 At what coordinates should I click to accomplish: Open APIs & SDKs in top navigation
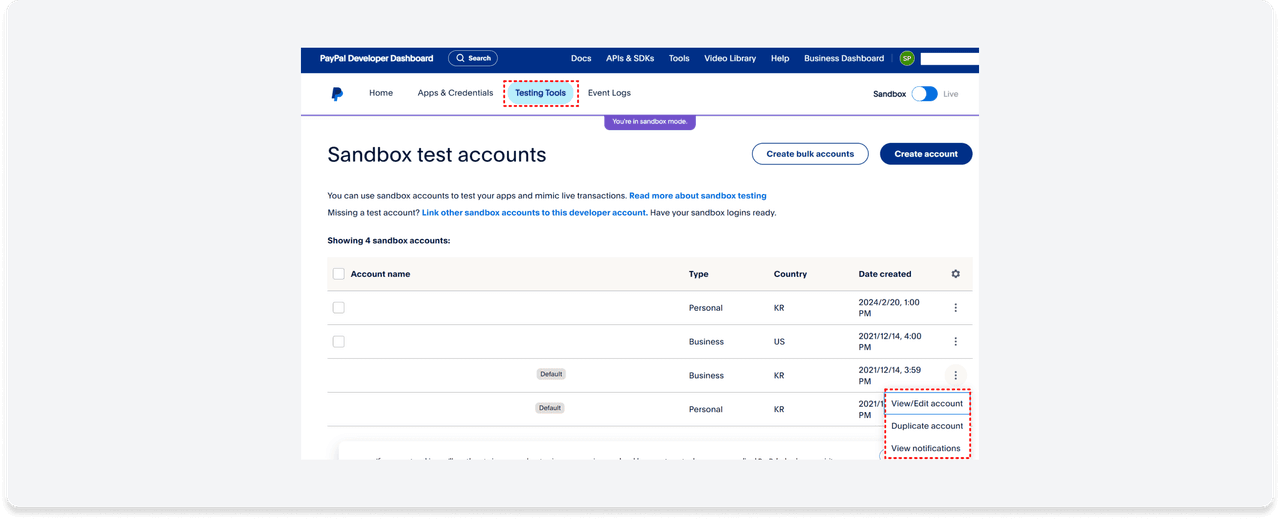630,58
